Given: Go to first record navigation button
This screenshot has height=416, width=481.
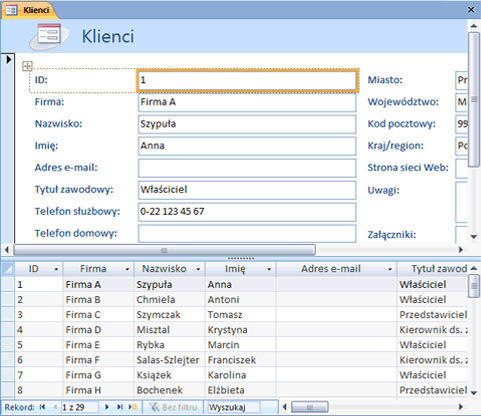Looking at the screenshot, I should (x=42, y=407).
